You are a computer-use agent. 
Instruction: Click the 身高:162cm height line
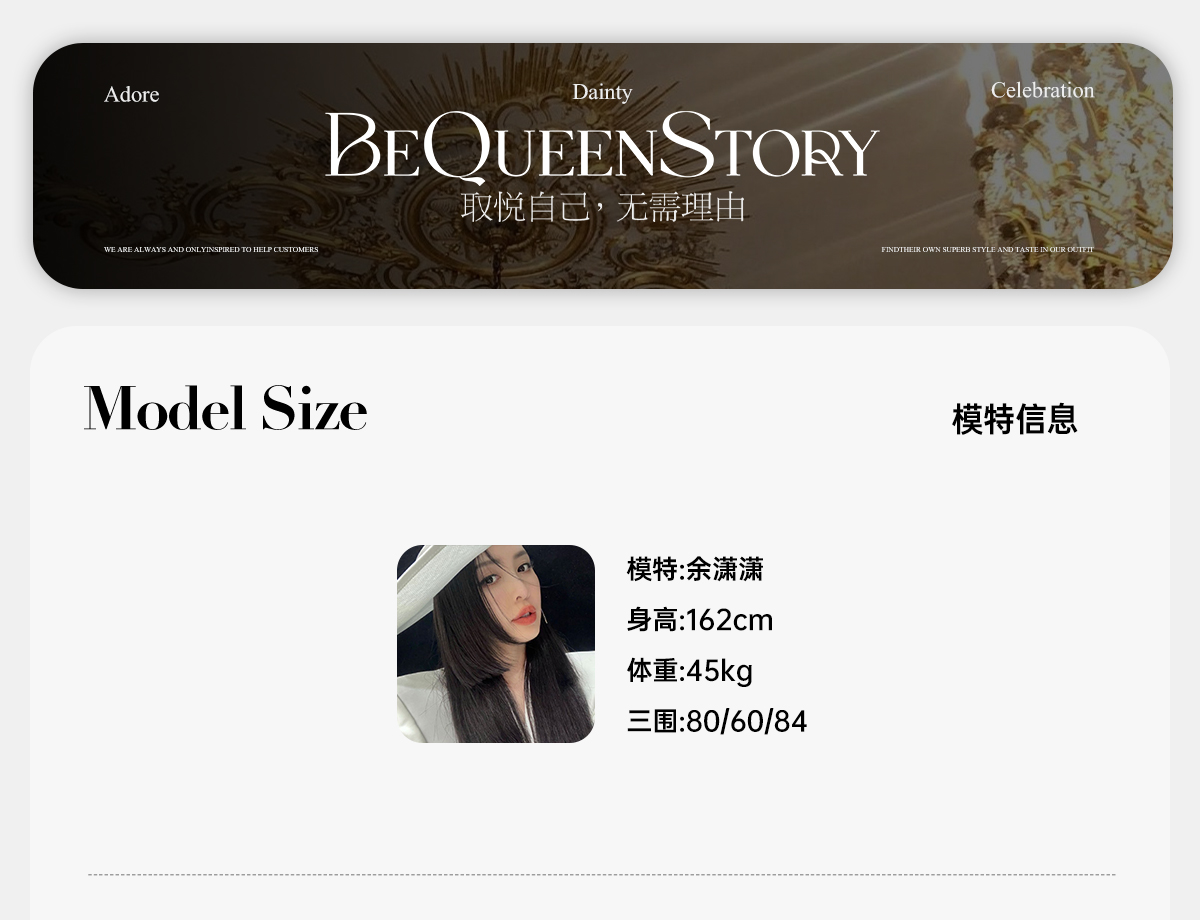(x=700, y=620)
